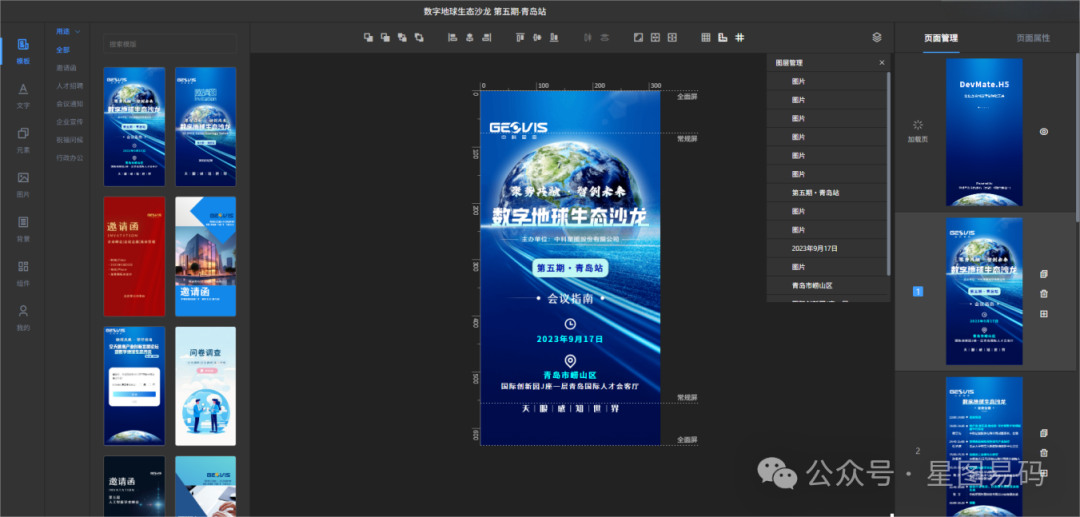Click the layer panel vertical scrollbar
Screen dimensions: 1080x517
click(889, 172)
